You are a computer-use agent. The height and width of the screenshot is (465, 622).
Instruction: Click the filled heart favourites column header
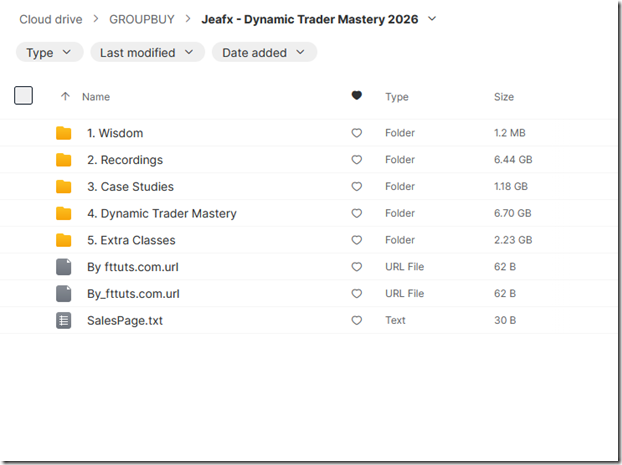357,95
